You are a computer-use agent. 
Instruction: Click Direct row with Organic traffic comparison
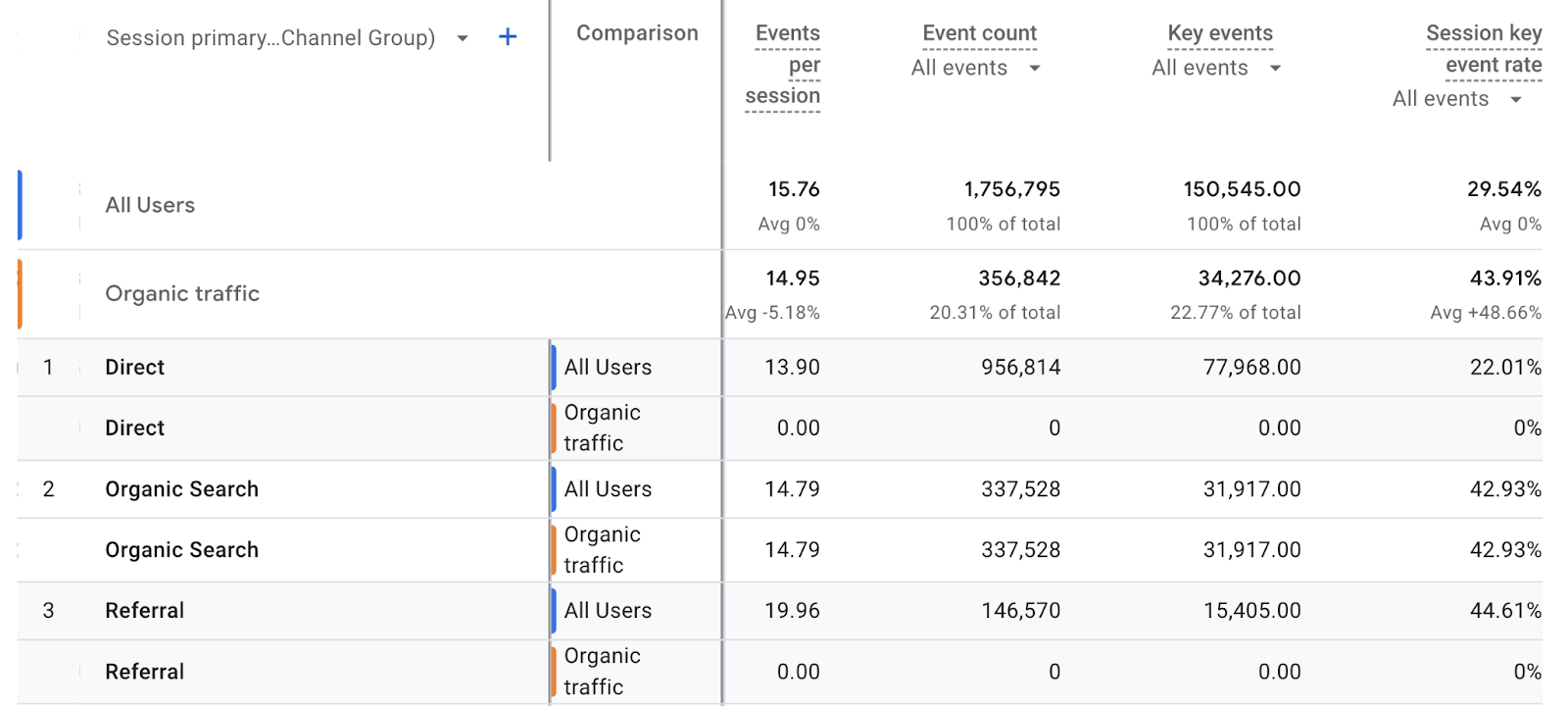135,428
